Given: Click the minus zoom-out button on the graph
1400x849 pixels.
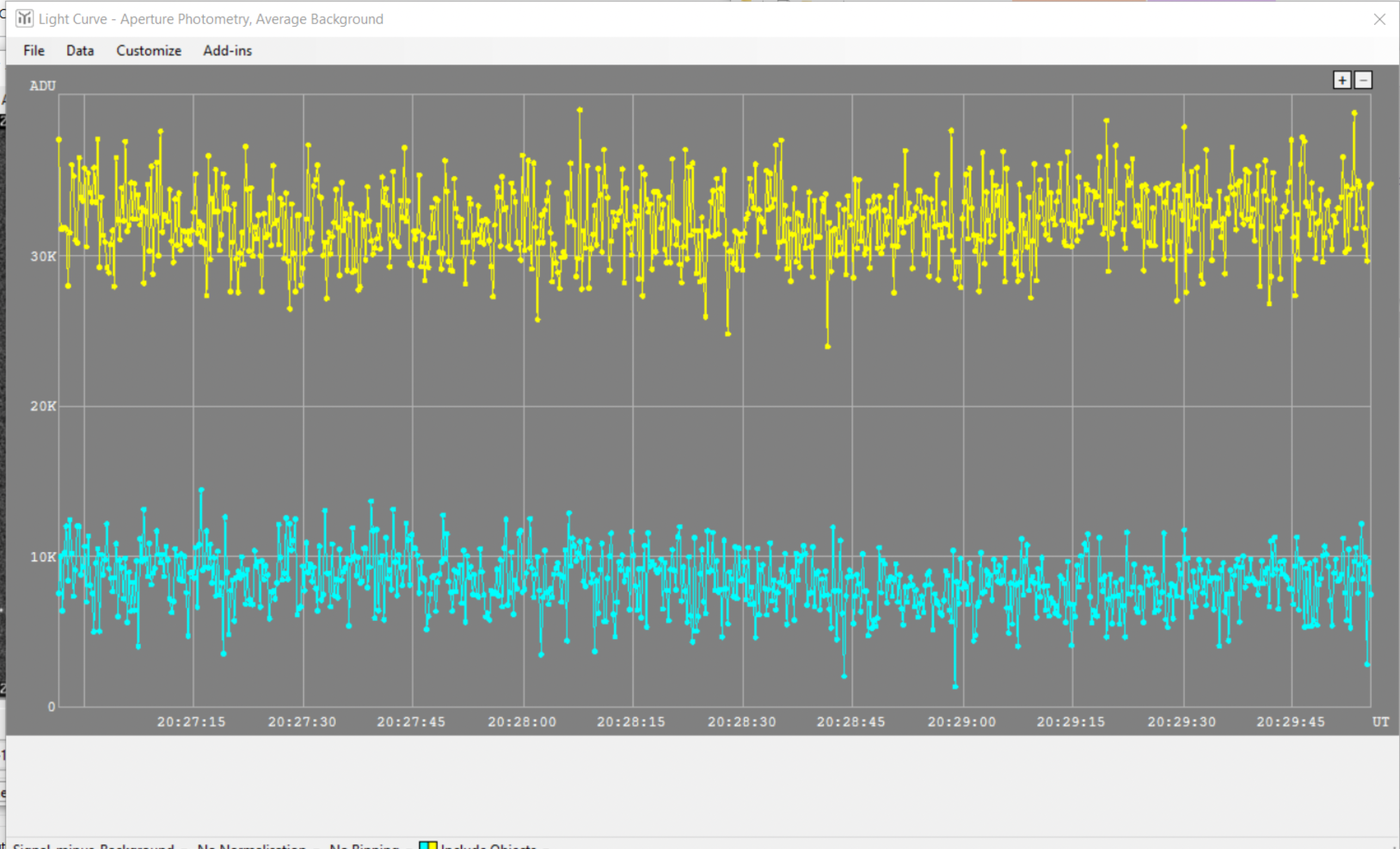Looking at the screenshot, I should pos(1363,80).
